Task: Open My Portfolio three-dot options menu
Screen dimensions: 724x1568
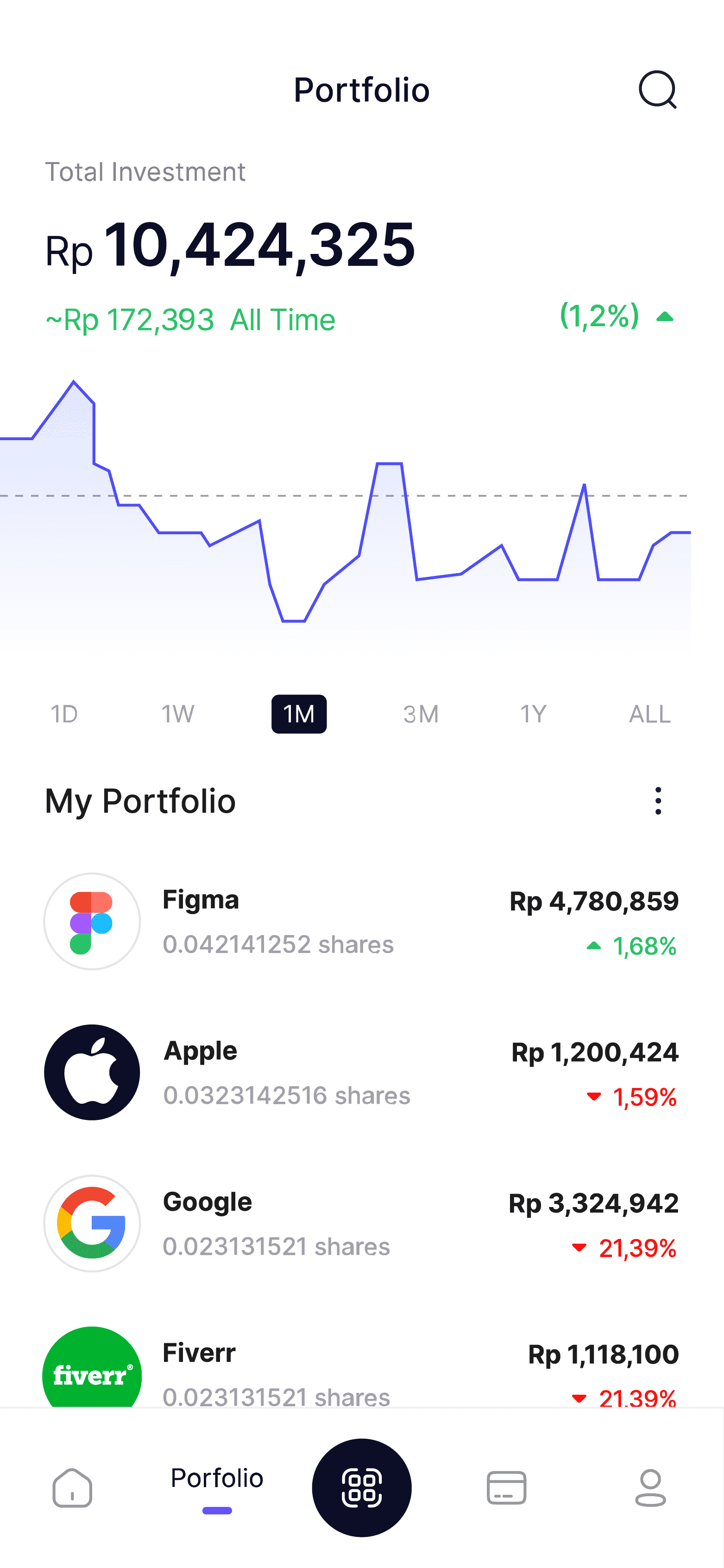Action: 658,800
